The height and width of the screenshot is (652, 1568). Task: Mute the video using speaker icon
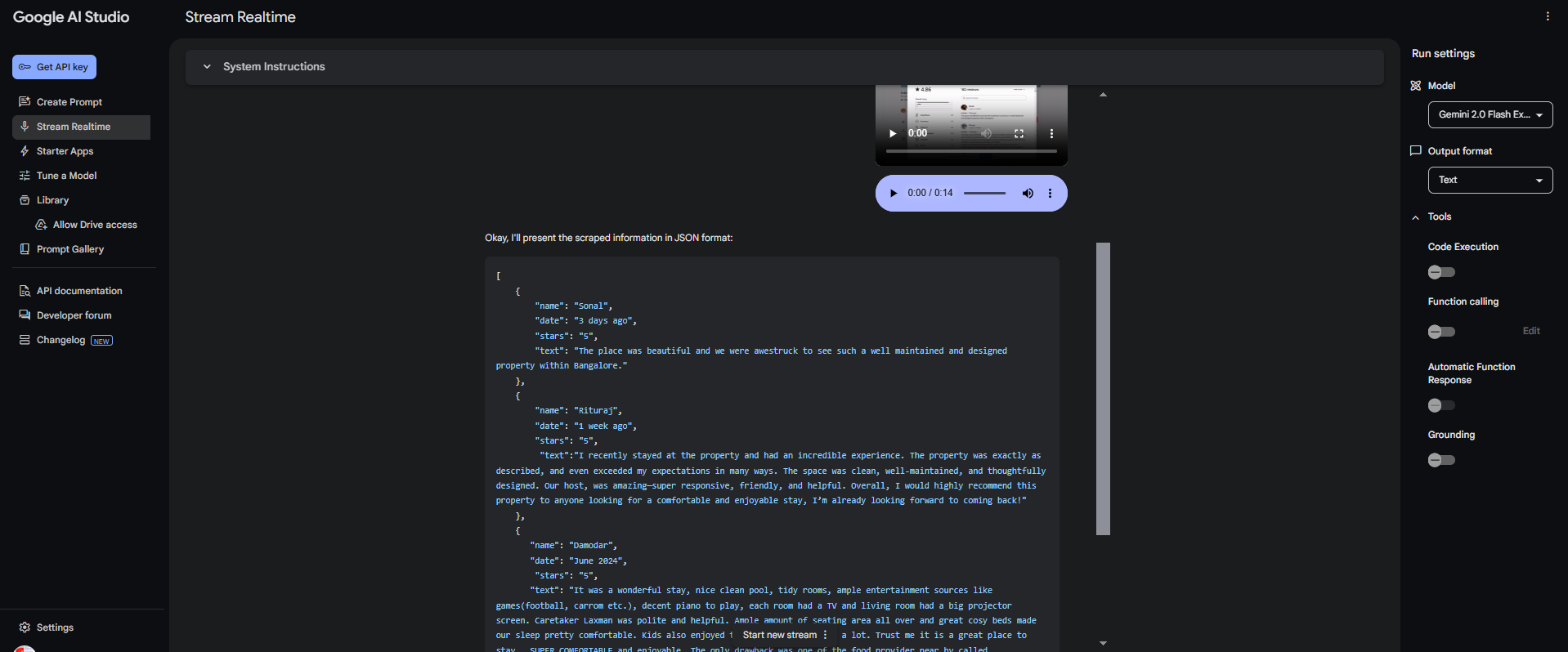[x=987, y=133]
